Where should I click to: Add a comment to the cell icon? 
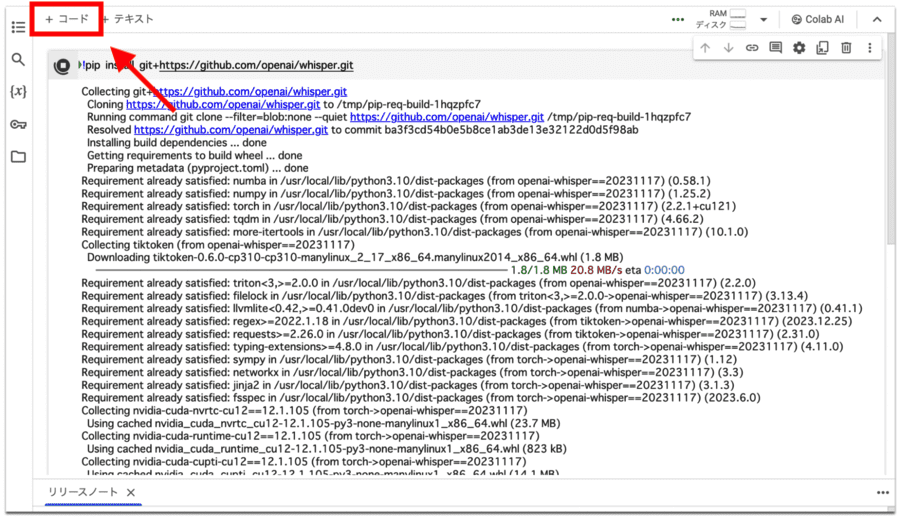[x=775, y=48]
